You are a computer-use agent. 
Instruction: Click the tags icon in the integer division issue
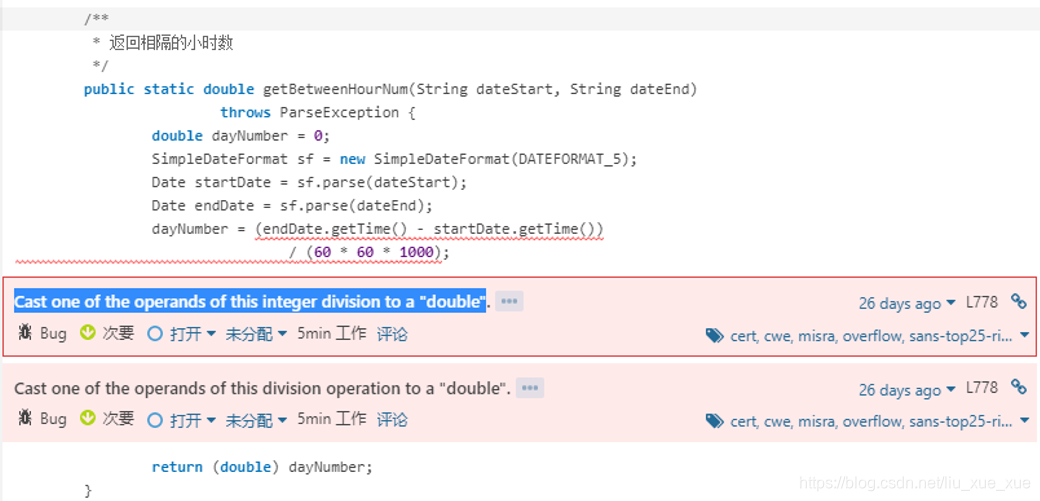(x=714, y=336)
